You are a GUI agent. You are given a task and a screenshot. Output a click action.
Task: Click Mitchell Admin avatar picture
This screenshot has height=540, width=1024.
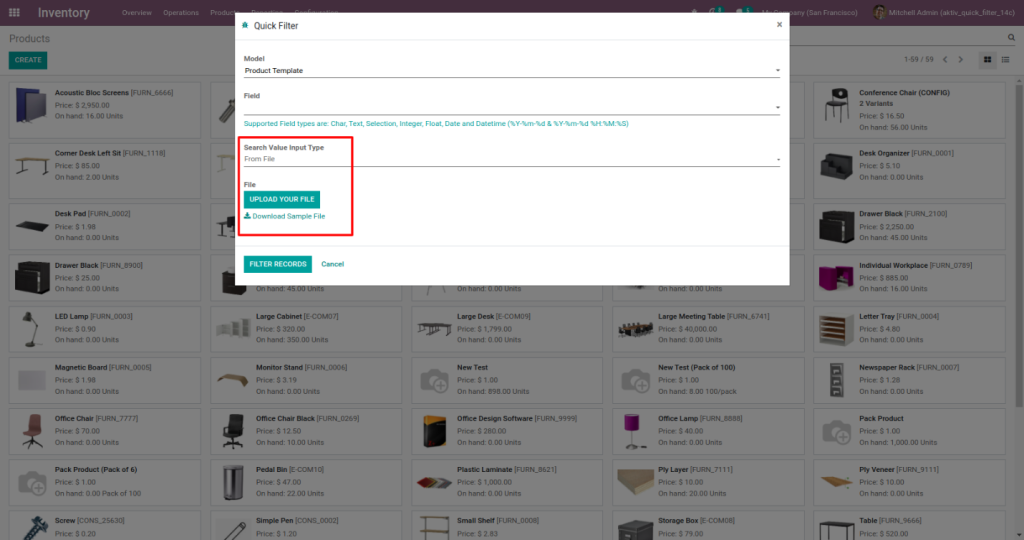[879, 12]
